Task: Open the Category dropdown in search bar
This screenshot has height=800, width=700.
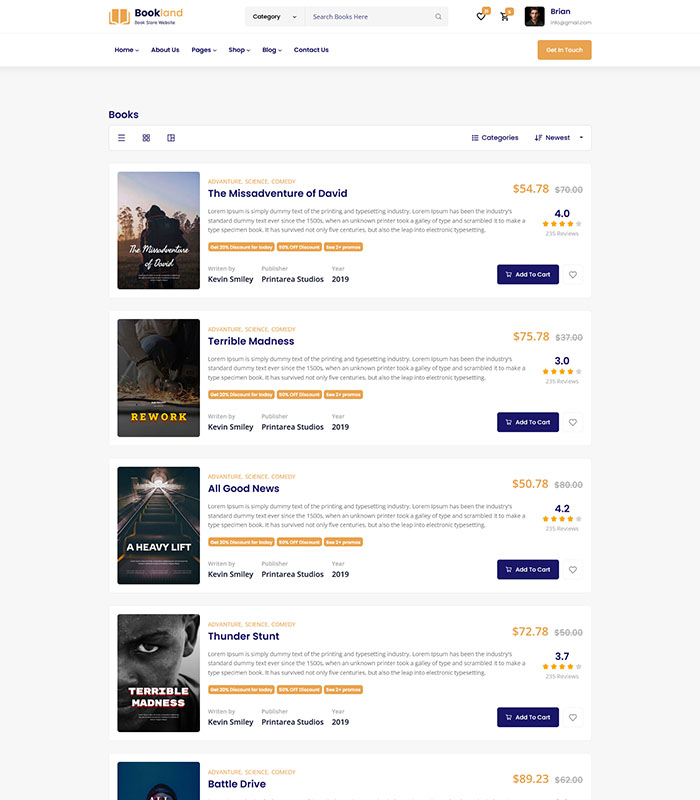Action: tap(274, 17)
